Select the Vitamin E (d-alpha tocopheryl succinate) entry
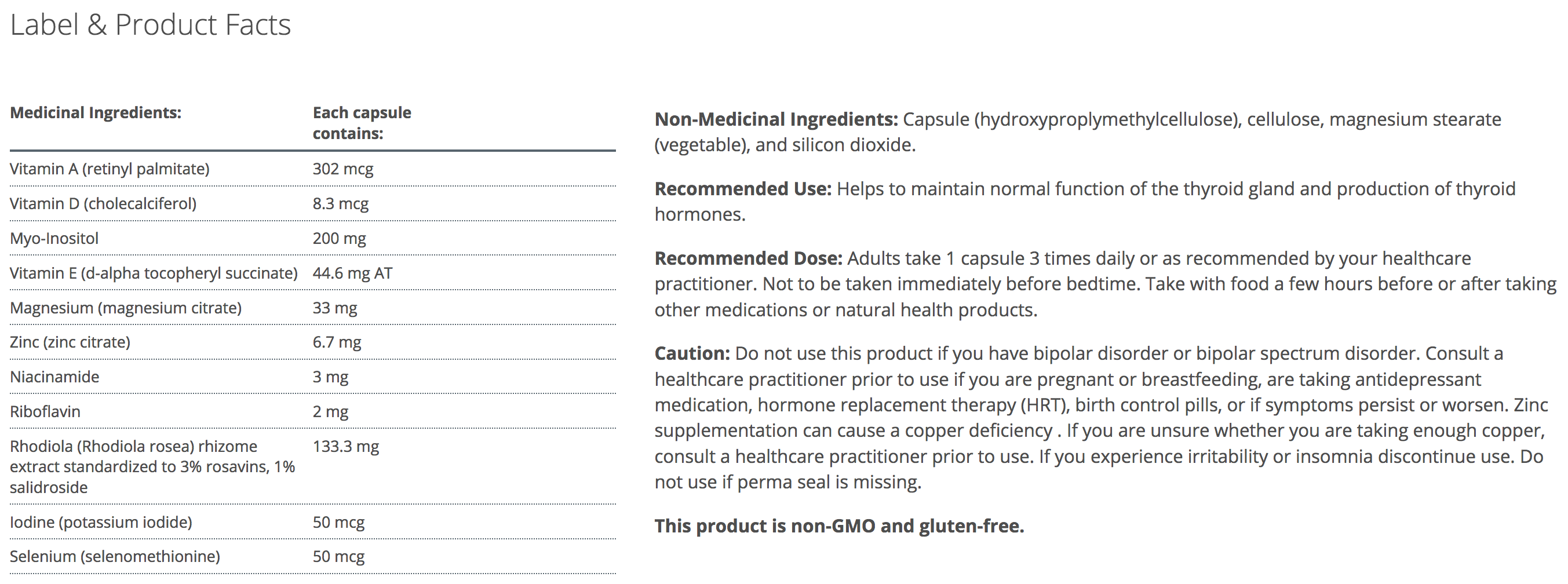Image resolution: width=1568 pixels, height=584 pixels. [154, 273]
